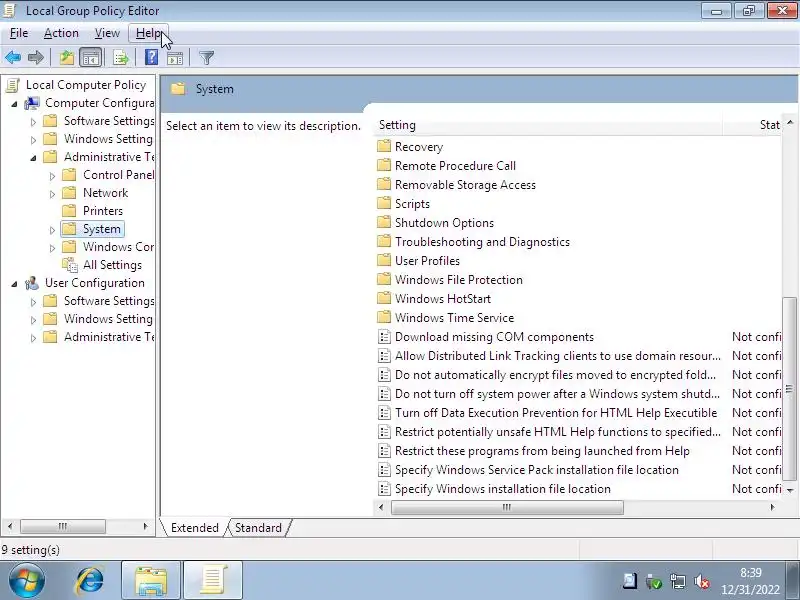Sort by the Setting column header
This screenshot has height=600, width=800.
point(548,125)
